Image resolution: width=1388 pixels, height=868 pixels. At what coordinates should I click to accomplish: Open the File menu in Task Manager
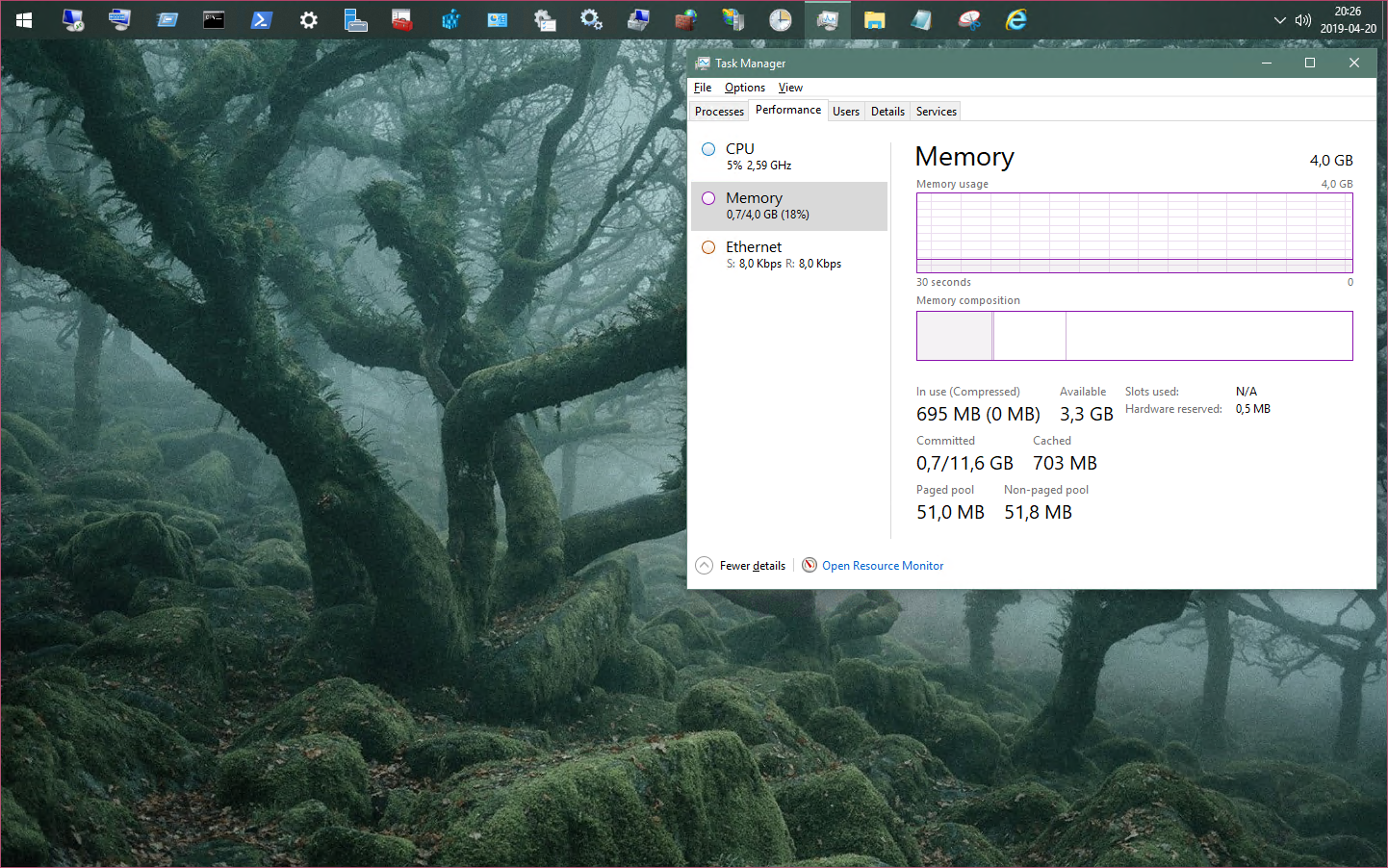point(703,87)
